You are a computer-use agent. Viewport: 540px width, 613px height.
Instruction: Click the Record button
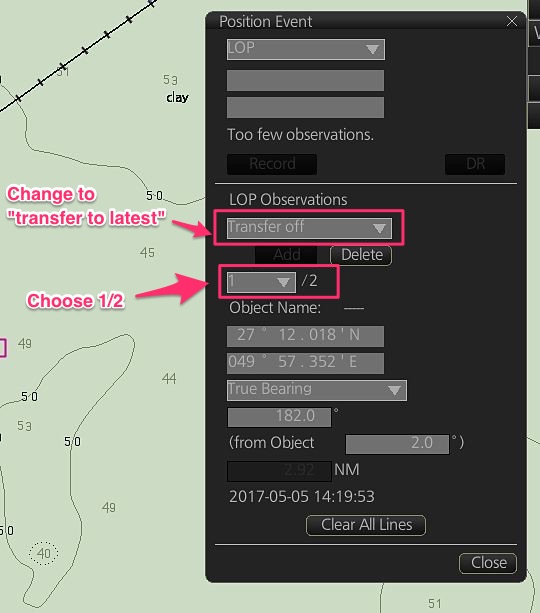tap(272, 164)
